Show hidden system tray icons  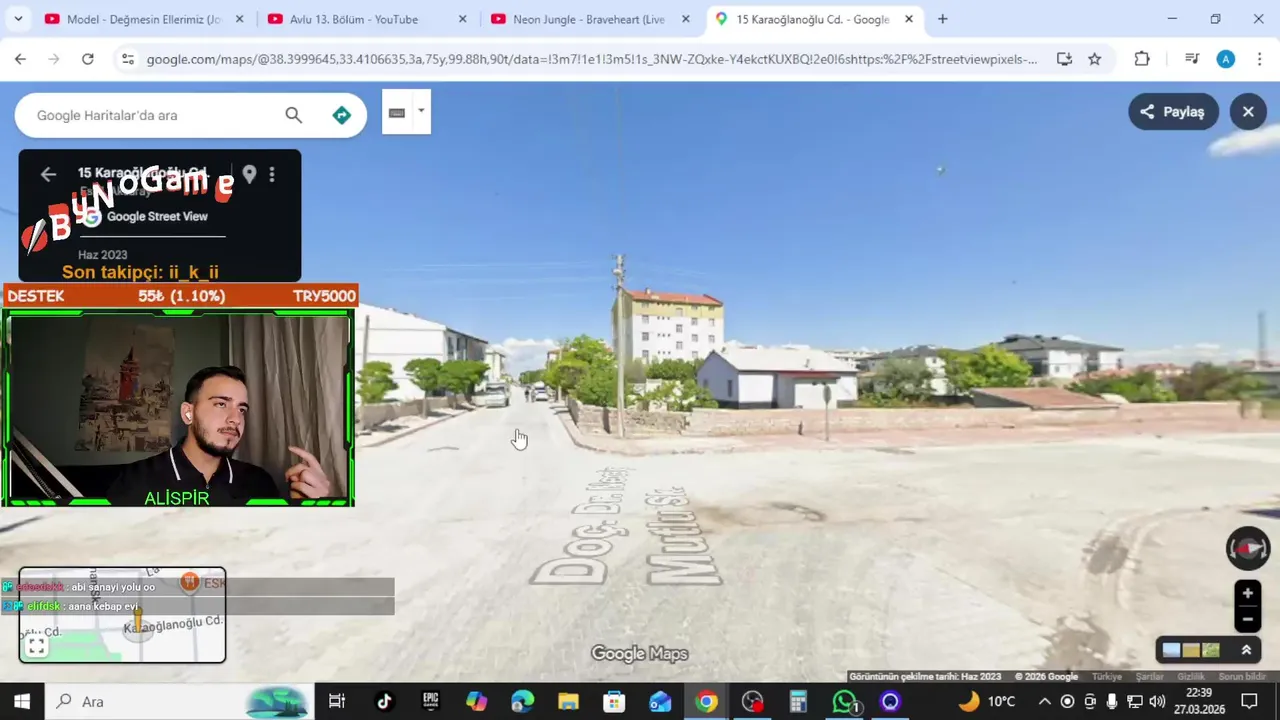pyautogui.click(x=1044, y=701)
